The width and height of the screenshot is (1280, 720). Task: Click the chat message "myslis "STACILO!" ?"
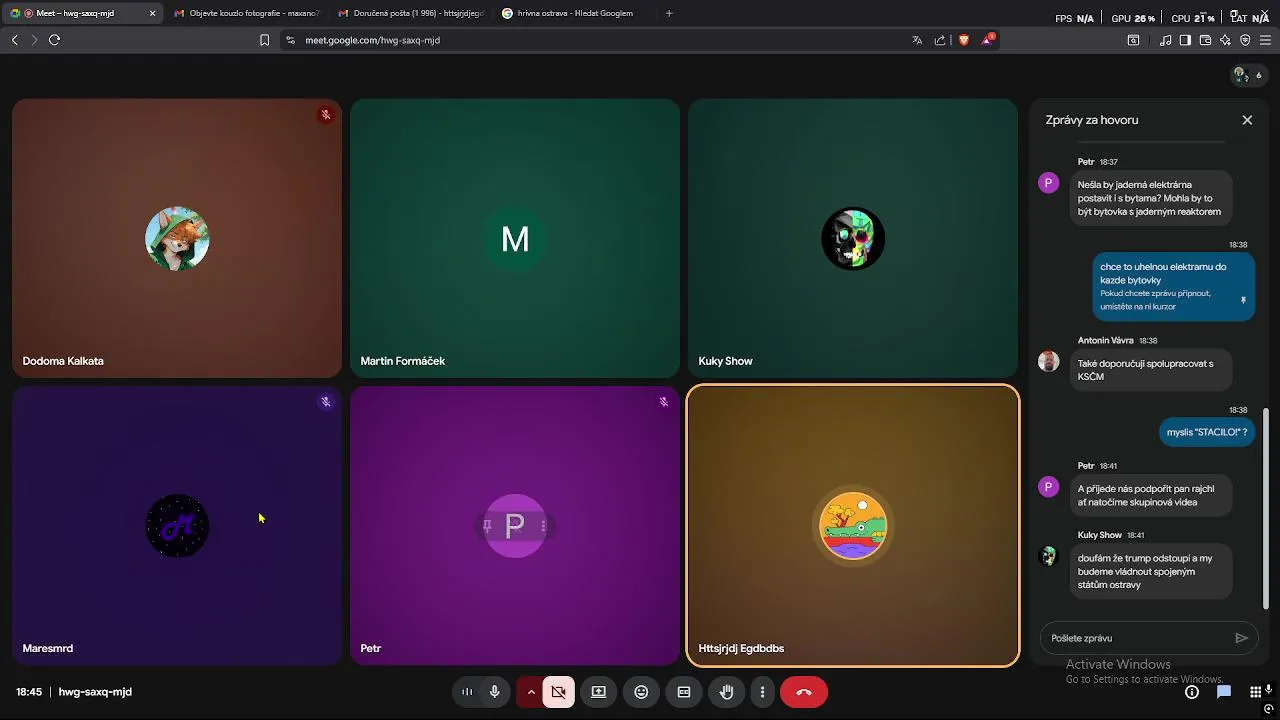(x=1207, y=432)
